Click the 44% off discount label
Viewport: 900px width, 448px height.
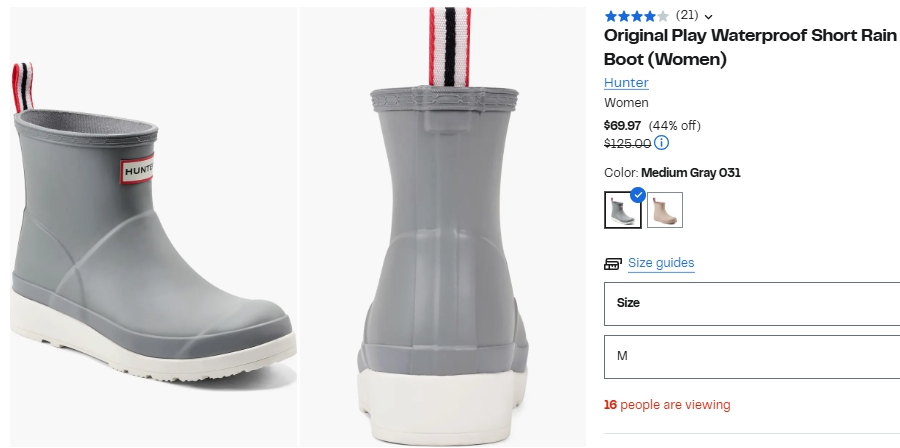pyautogui.click(x=675, y=125)
